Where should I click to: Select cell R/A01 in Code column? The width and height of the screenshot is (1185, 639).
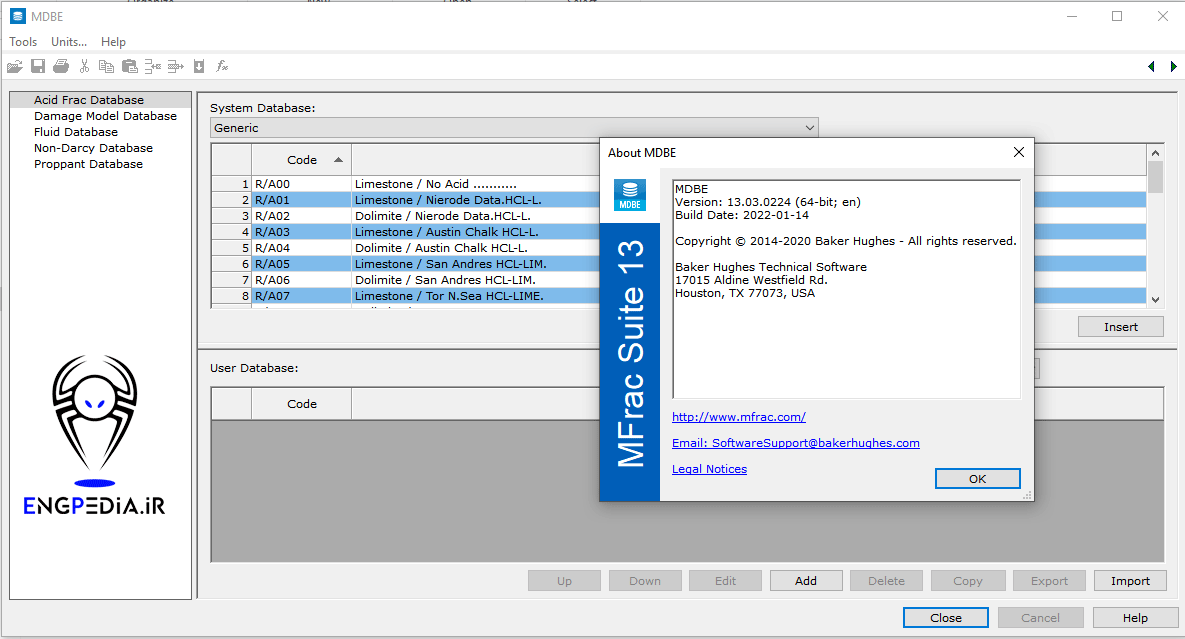click(302, 200)
